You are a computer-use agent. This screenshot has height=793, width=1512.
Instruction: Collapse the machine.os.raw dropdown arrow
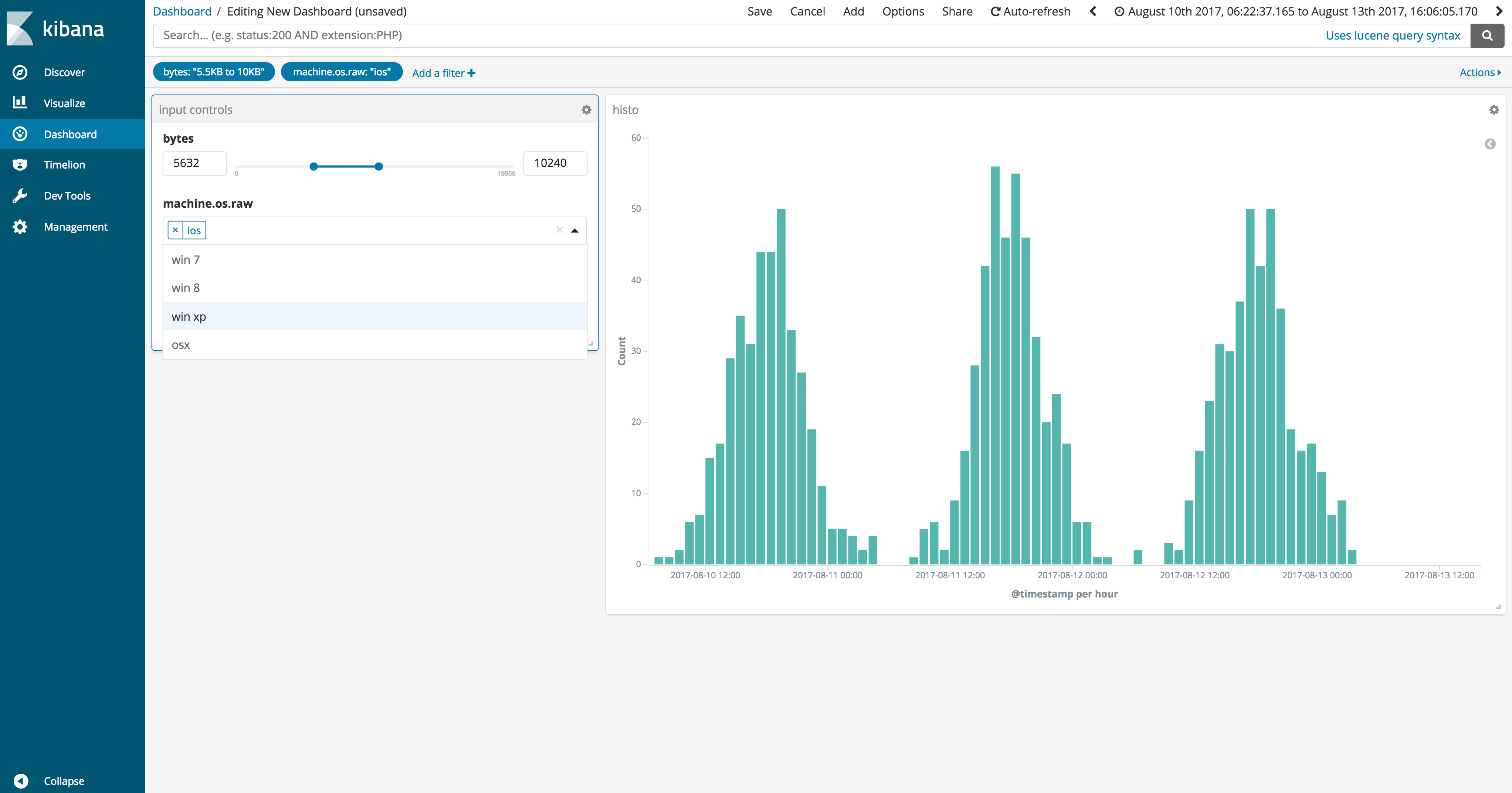(x=575, y=231)
